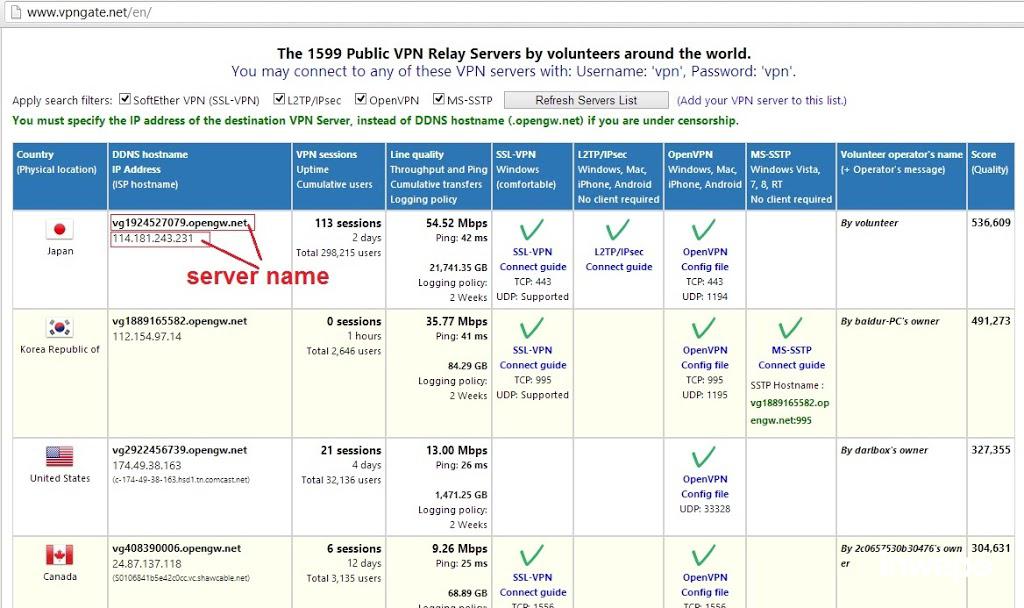Click the Canada flag icon
1024x608 pixels.
(59, 554)
